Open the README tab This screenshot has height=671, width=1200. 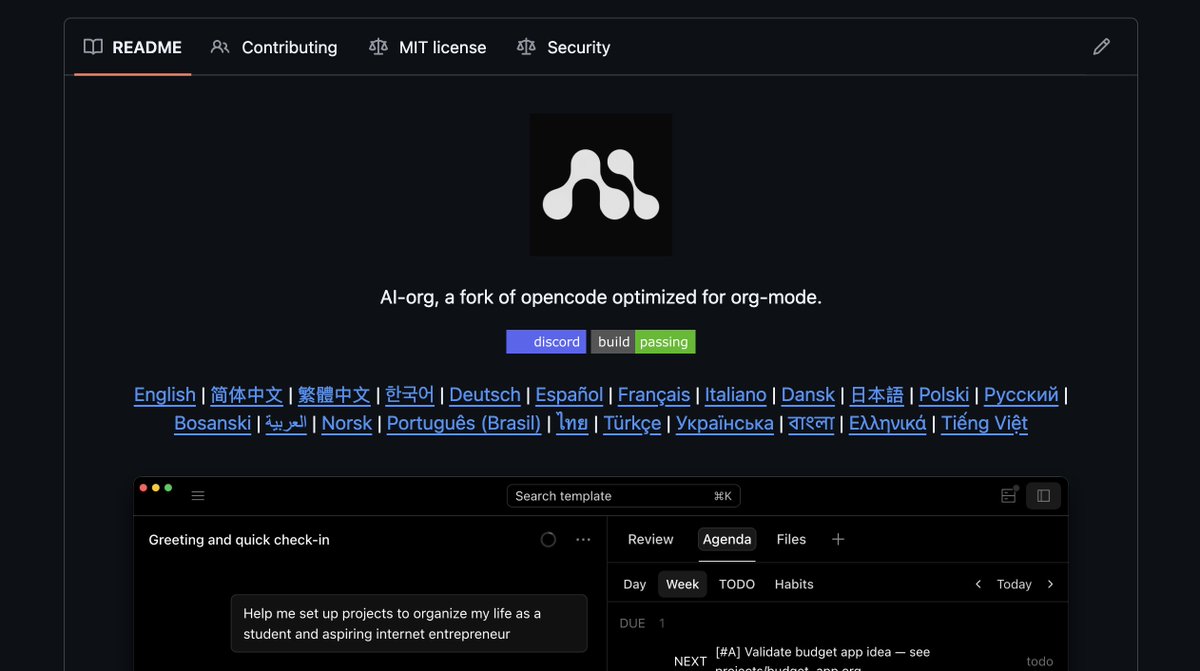click(133, 47)
